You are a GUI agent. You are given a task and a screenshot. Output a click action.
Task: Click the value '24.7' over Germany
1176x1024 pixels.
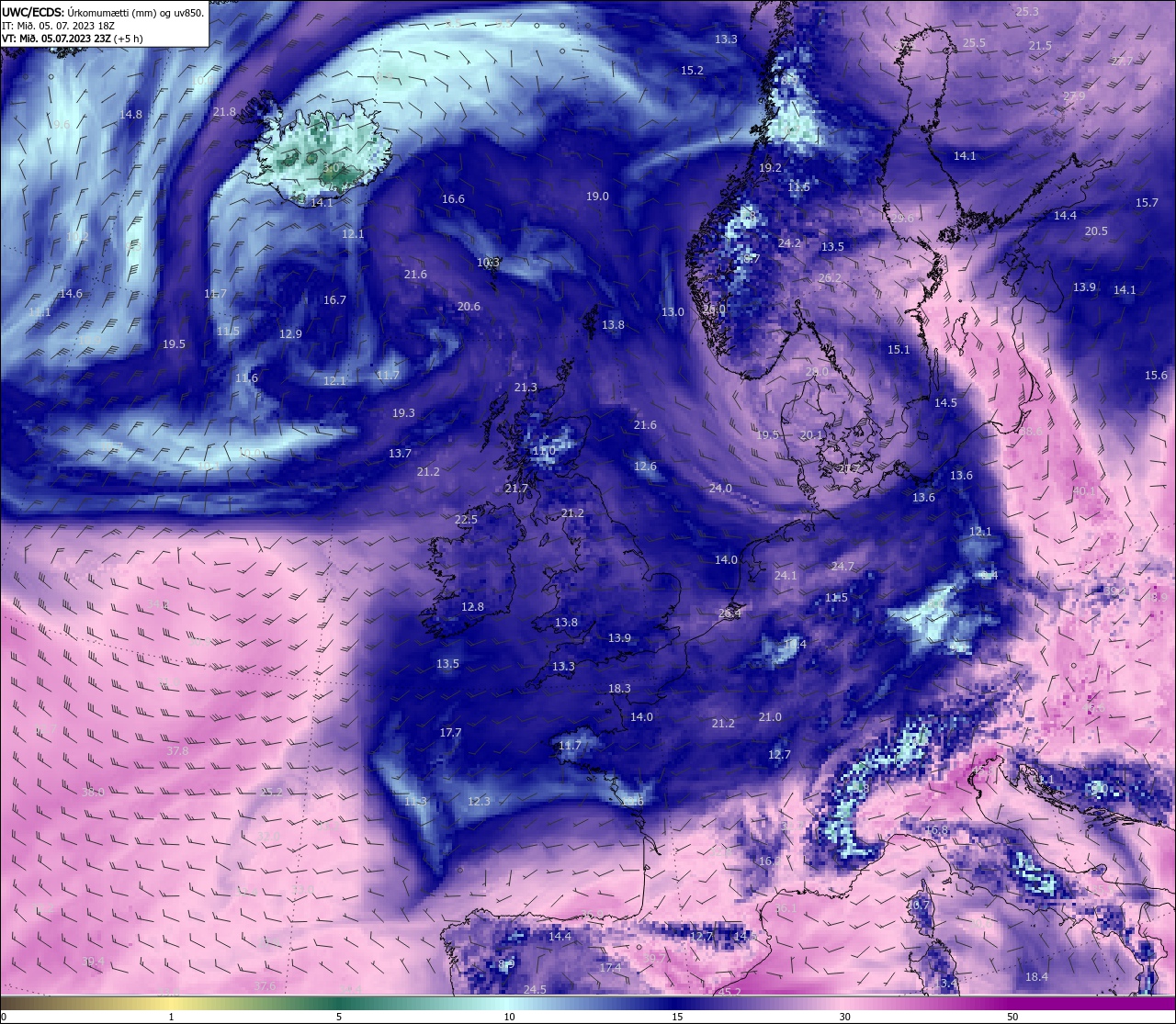tap(842, 567)
